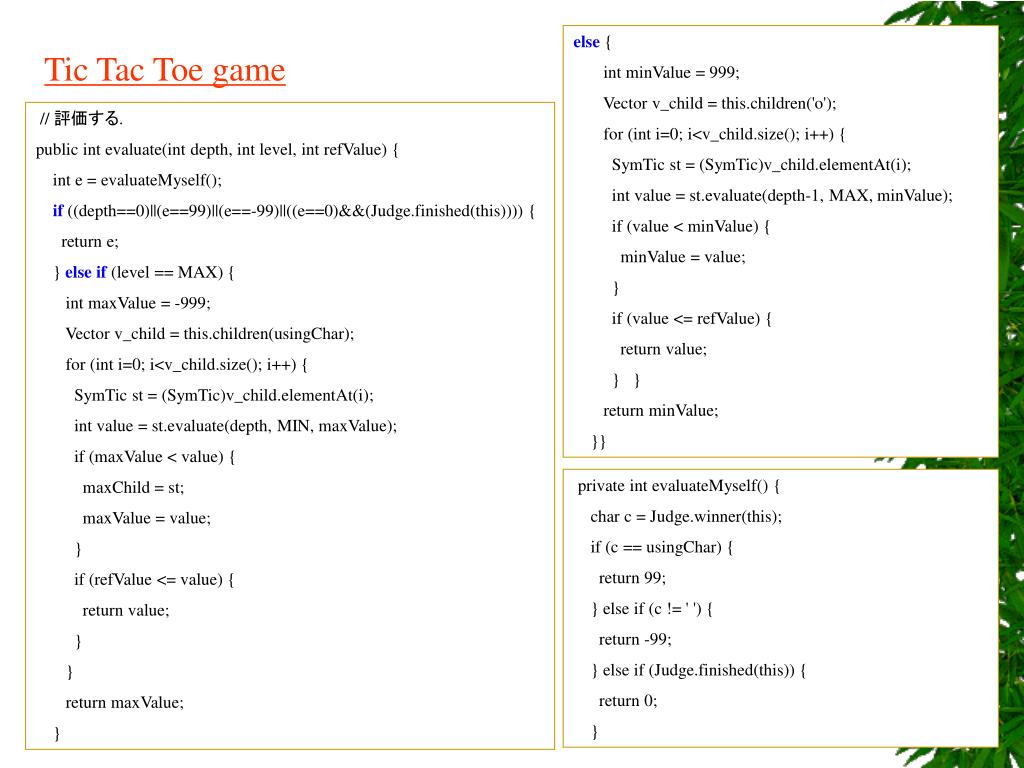
Task: Click 'if (value <= refValue) {' line
Action: coord(692,319)
